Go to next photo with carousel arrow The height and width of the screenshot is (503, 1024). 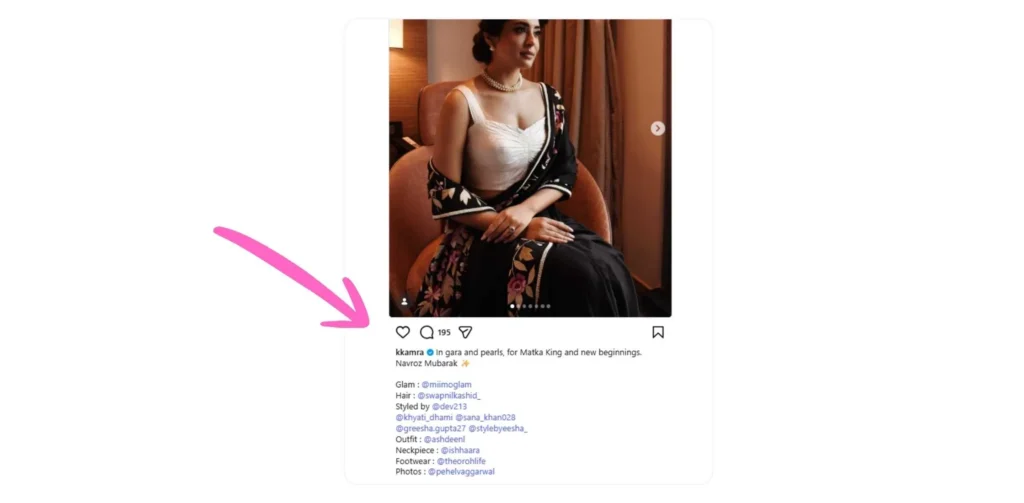pos(658,129)
